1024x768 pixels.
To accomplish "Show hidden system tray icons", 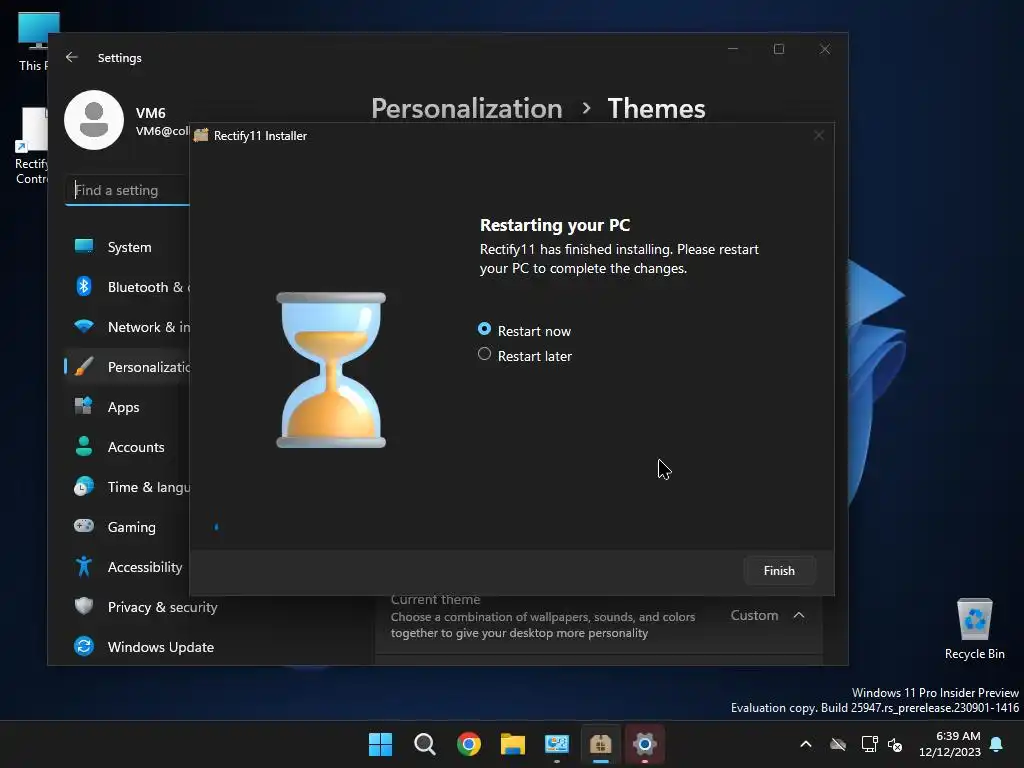I will coord(806,744).
